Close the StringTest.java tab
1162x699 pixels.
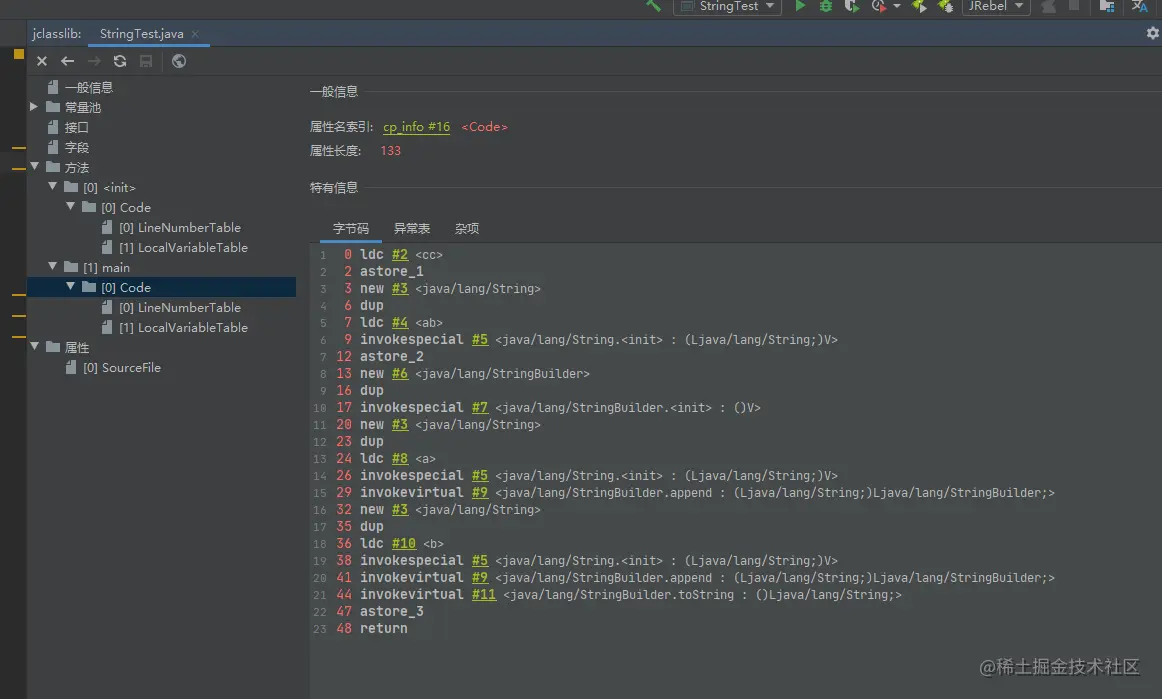(195, 34)
